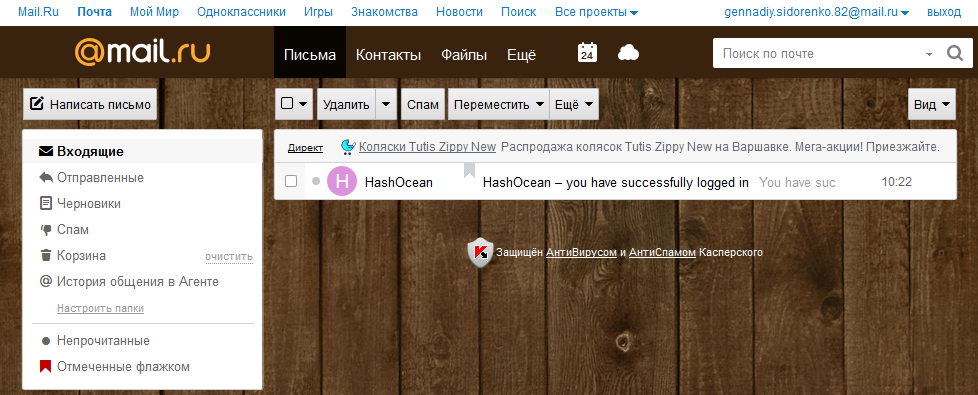The height and width of the screenshot is (395, 978).
Task: Click АнтиСпамом link
Action: coord(662,253)
